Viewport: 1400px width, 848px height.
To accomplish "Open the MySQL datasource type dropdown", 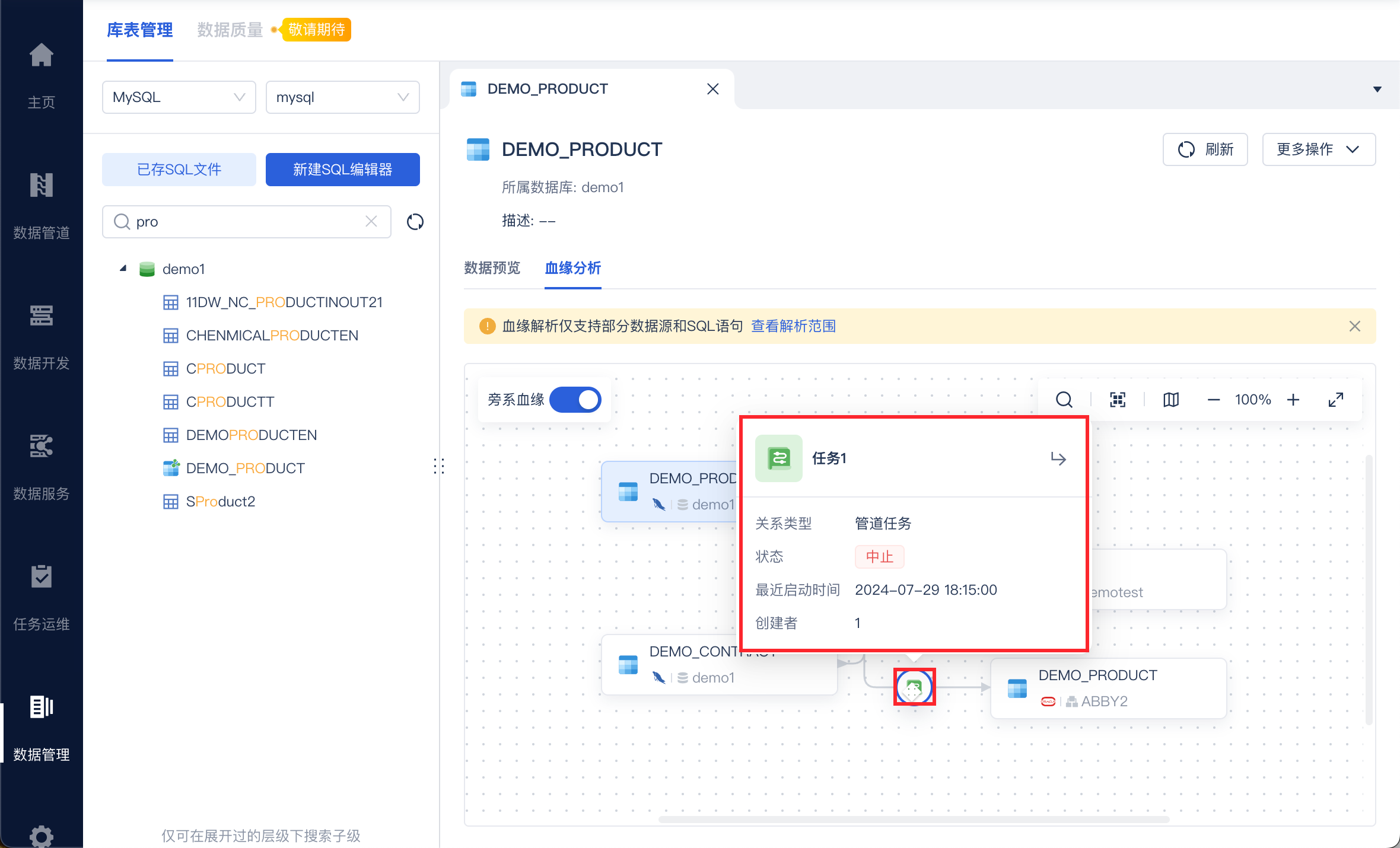I will pyautogui.click(x=179, y=97).
